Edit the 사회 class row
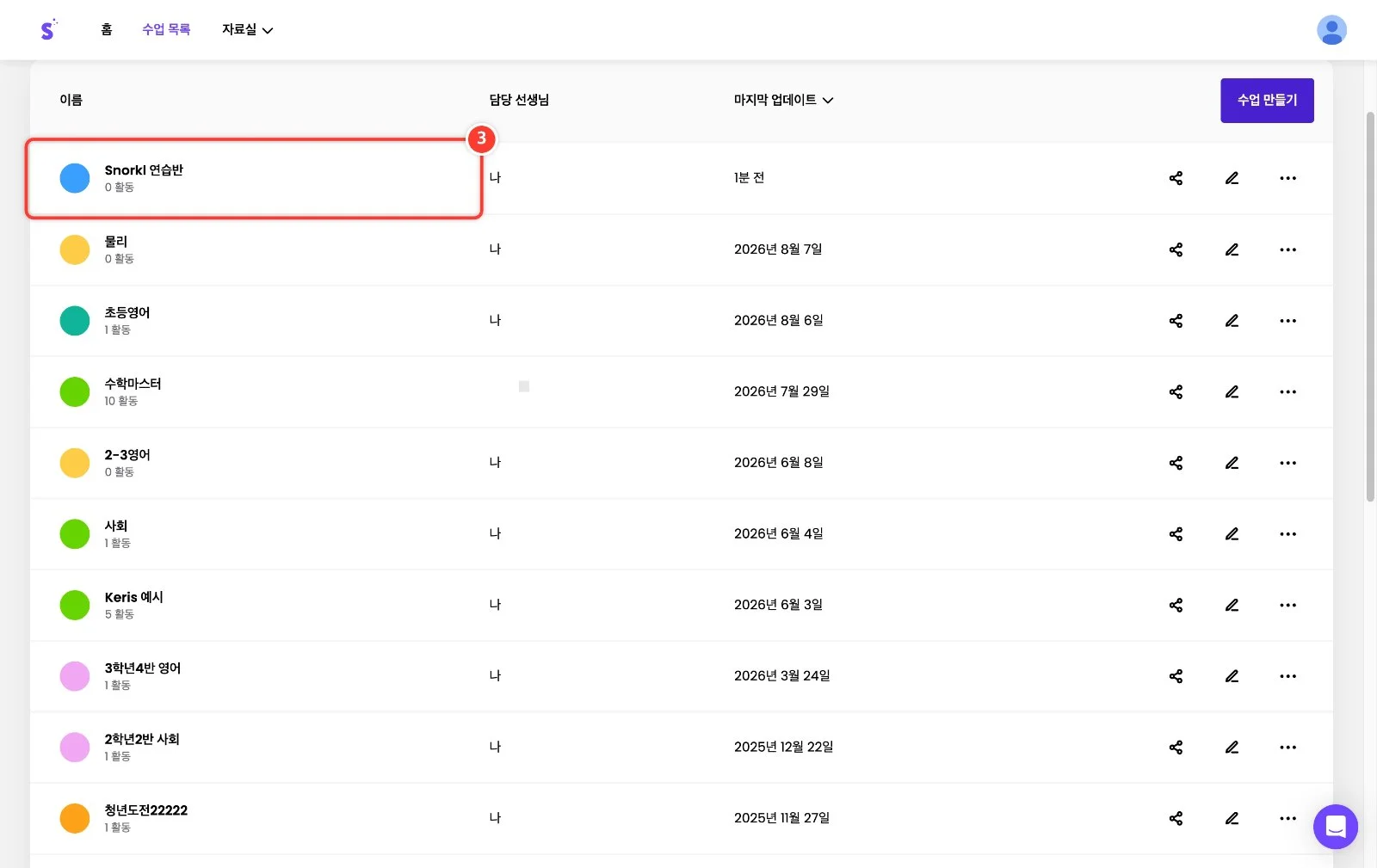1377x868 pixels. pyautogui.click(x=1232, y=534)
